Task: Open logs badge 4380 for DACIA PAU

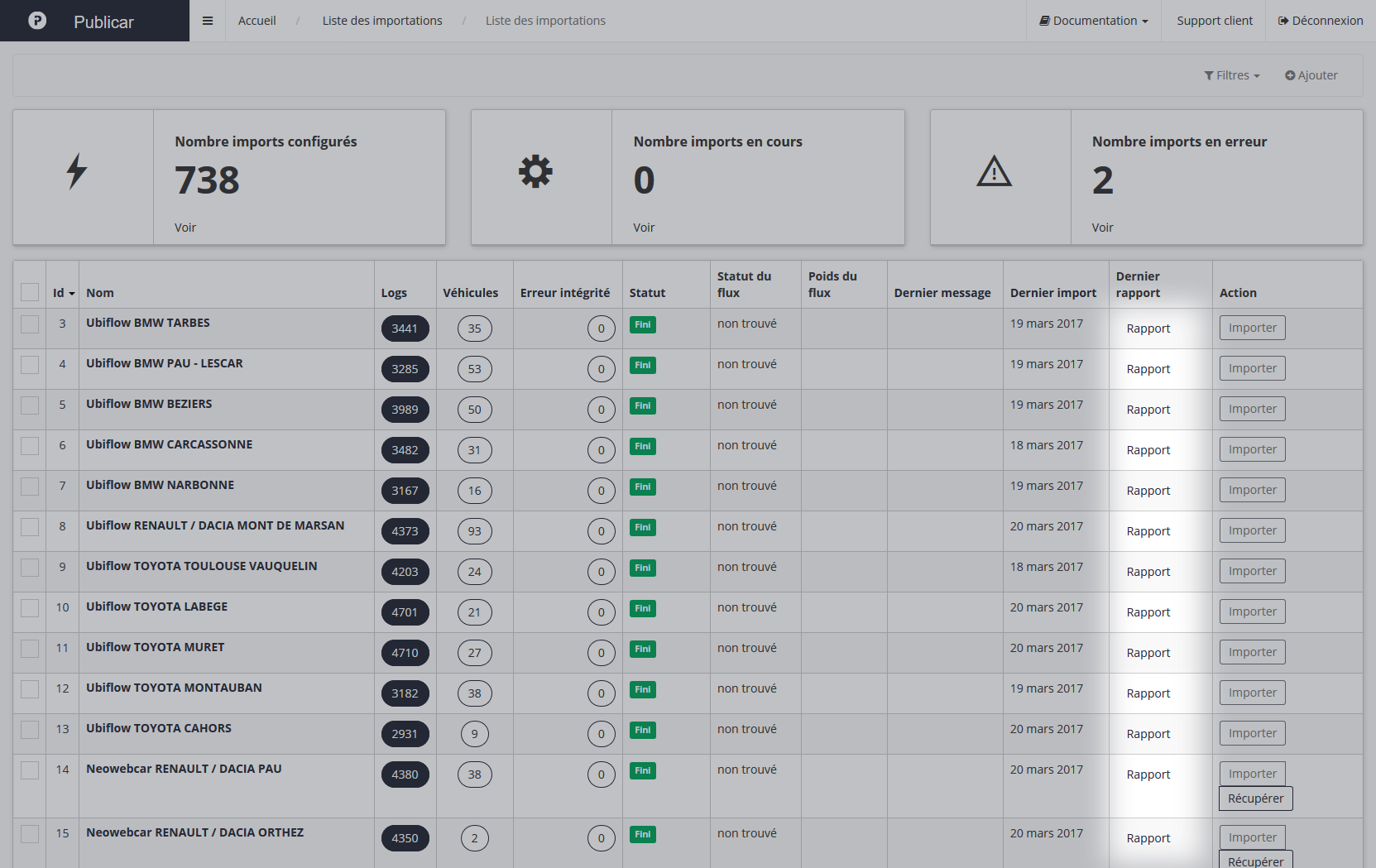Action: 405,774
